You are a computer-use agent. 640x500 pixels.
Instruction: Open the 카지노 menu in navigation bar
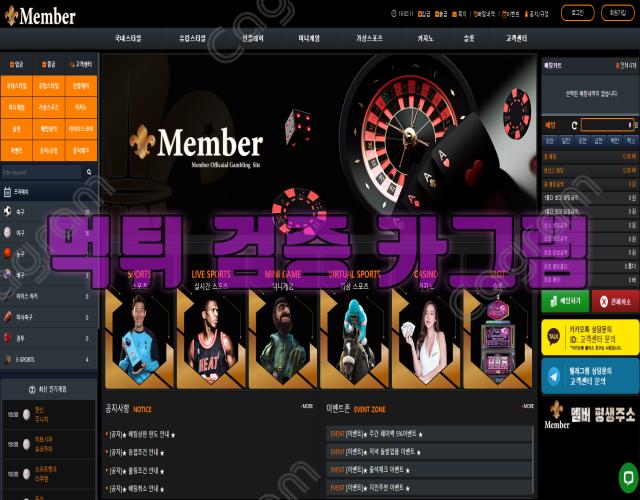(411, 37)
